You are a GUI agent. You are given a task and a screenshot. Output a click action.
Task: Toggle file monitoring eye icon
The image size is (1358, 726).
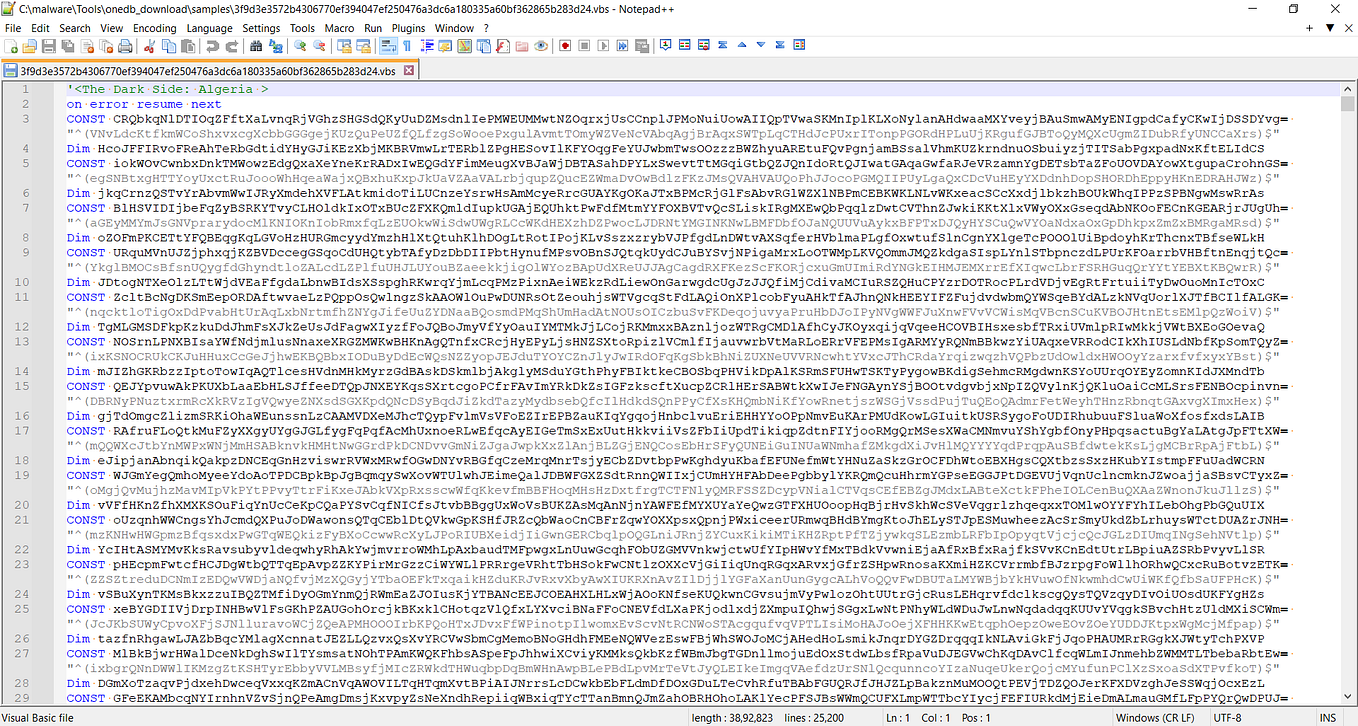540,46
